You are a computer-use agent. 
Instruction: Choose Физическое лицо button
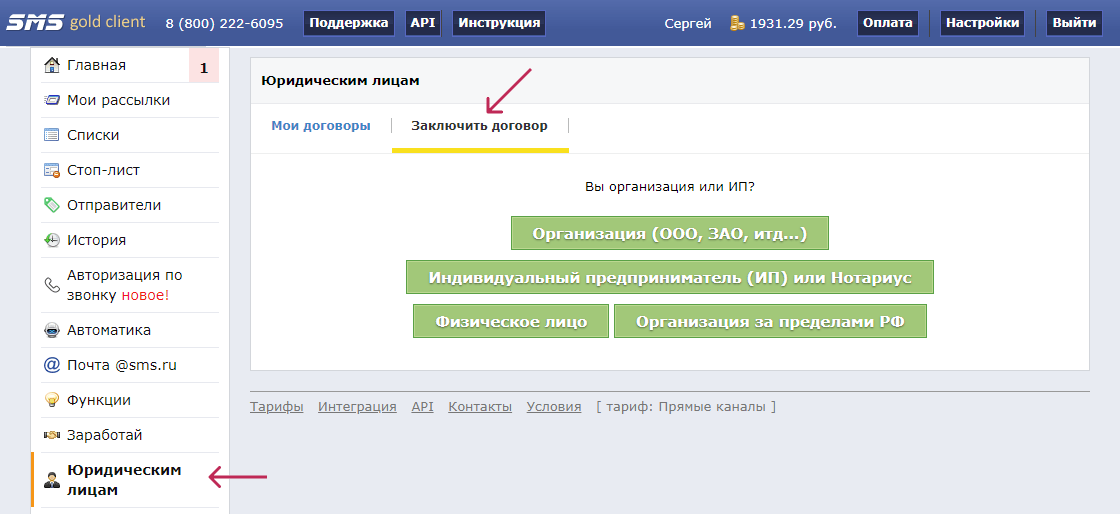coord(511,321)
